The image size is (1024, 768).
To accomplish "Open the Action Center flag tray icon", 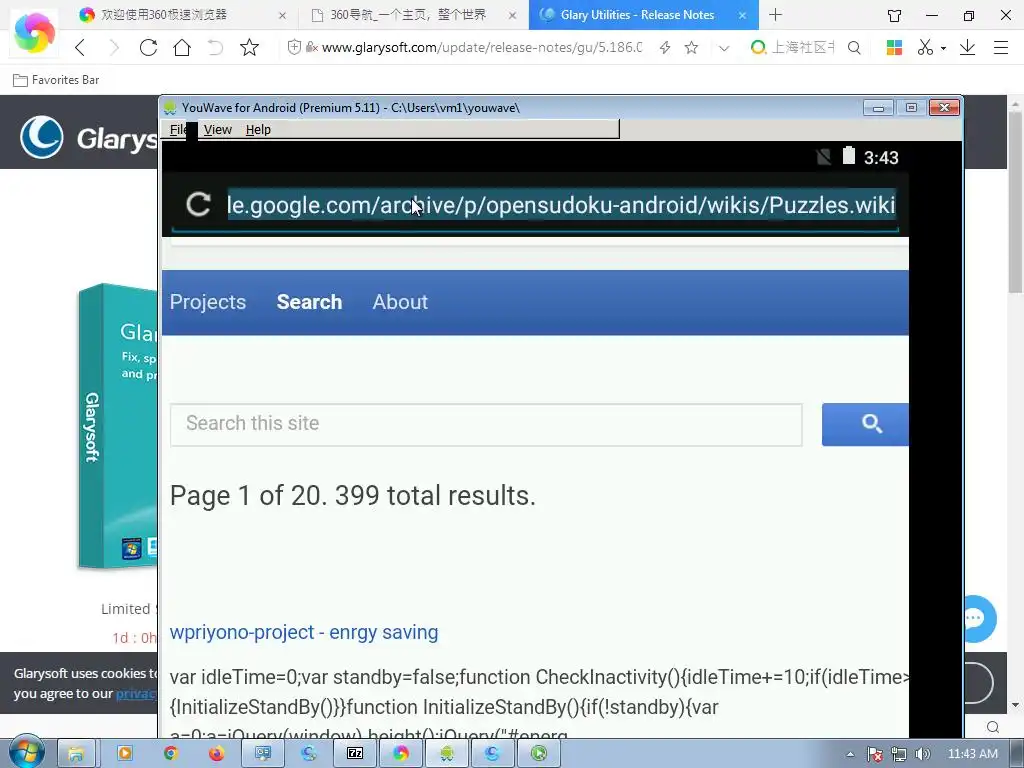I will [875, 754].
